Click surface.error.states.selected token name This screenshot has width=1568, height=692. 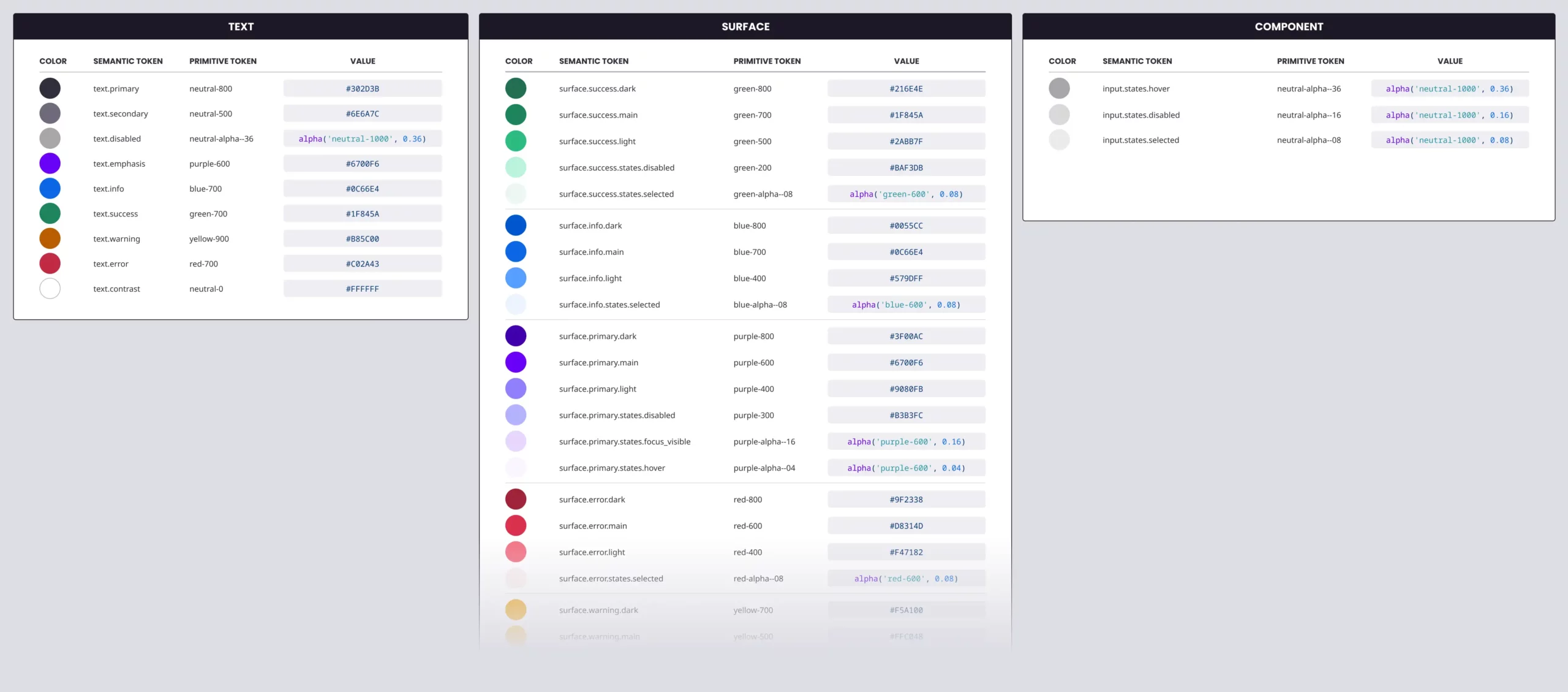tap(611, 579)
